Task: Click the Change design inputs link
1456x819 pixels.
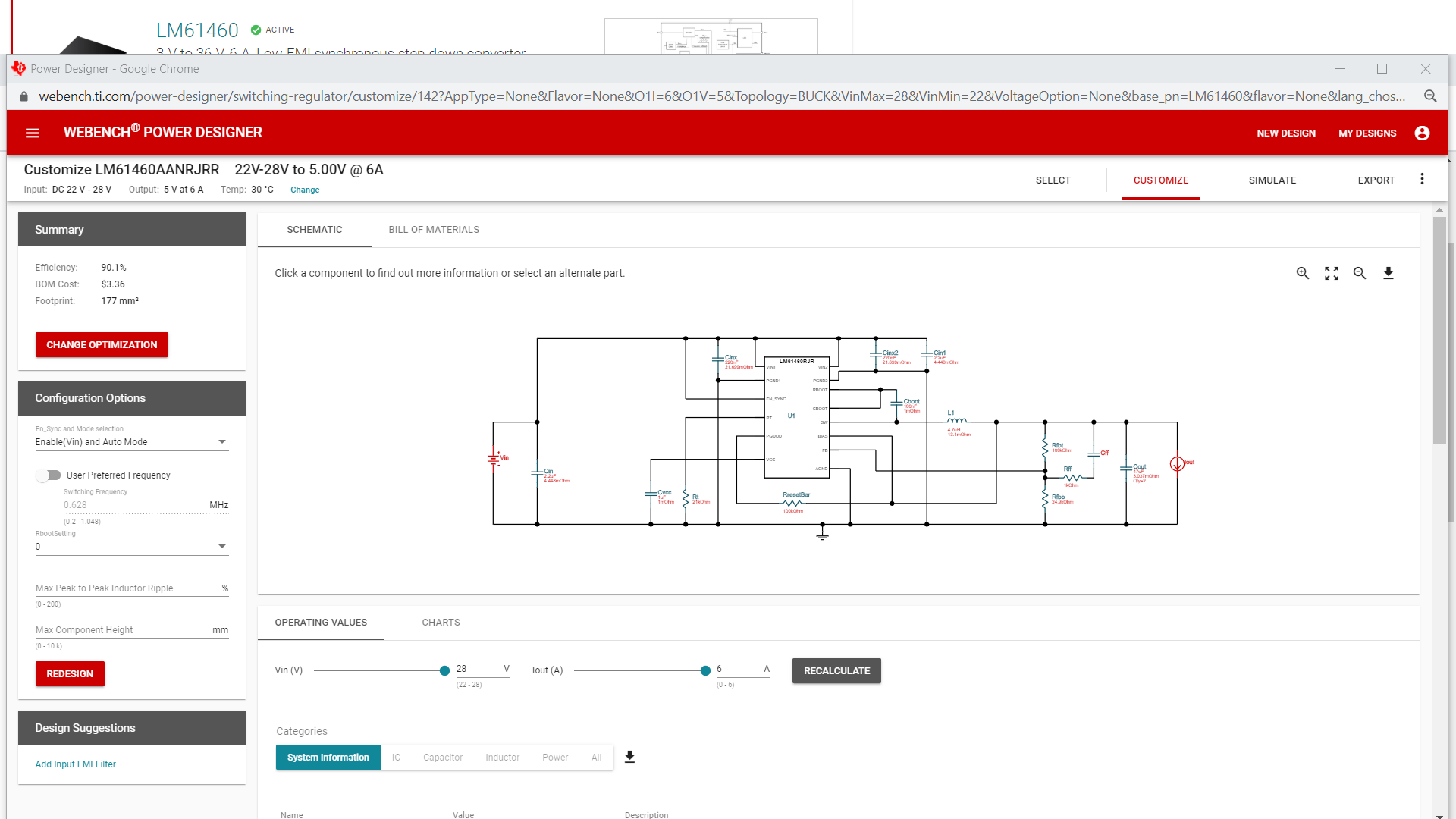Action: tap(305, 190)
